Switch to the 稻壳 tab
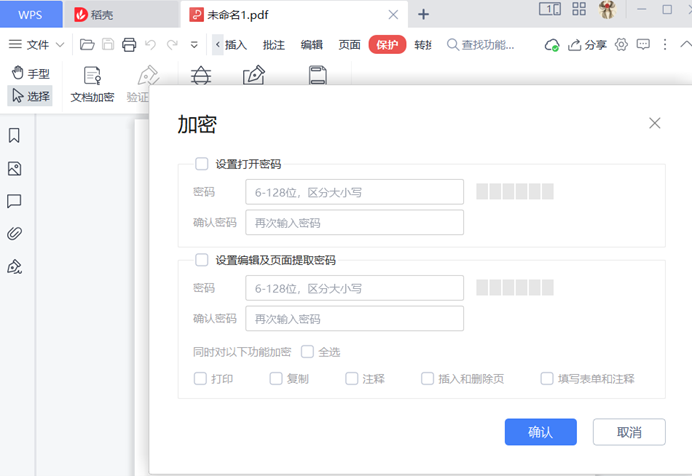Viewport: 692px width, 476px height. (x=121, y=14)
